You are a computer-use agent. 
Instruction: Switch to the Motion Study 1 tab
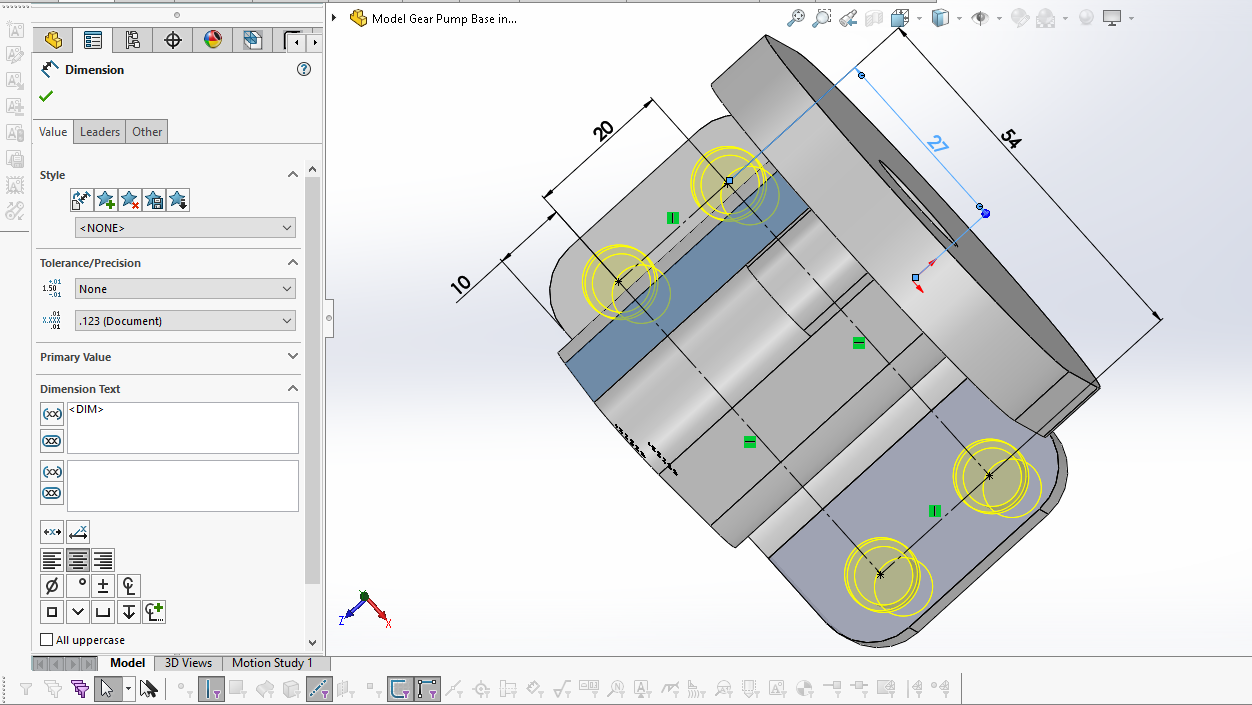point(272,663)
